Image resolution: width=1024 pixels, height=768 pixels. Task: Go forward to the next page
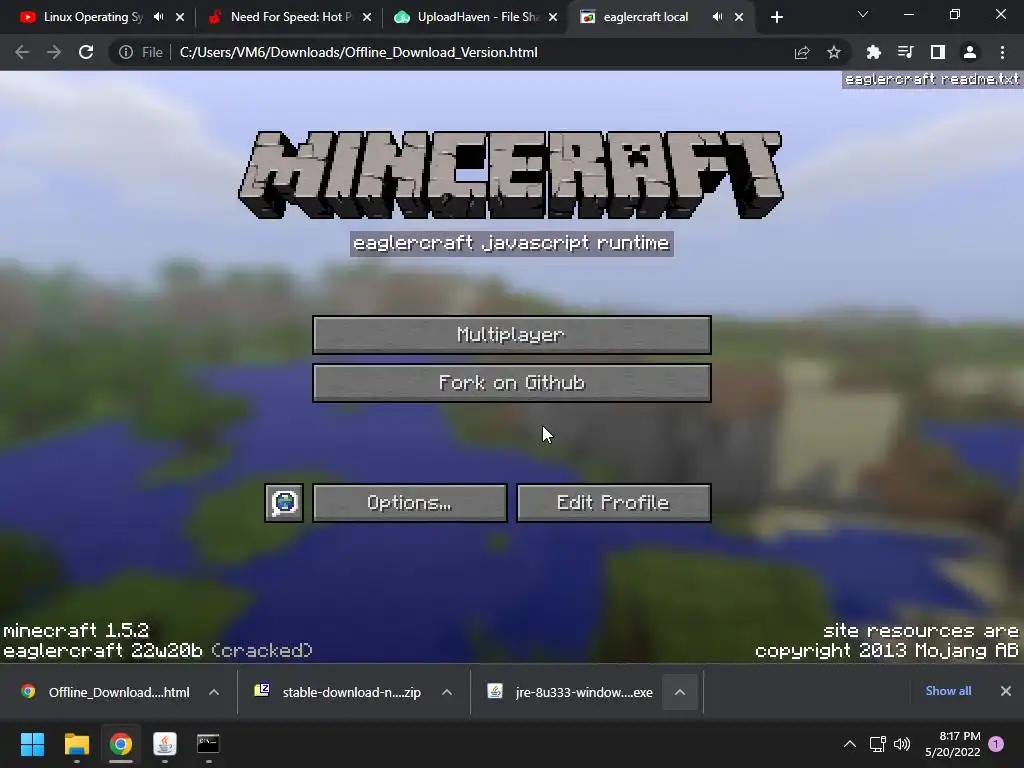coord(54,52)
